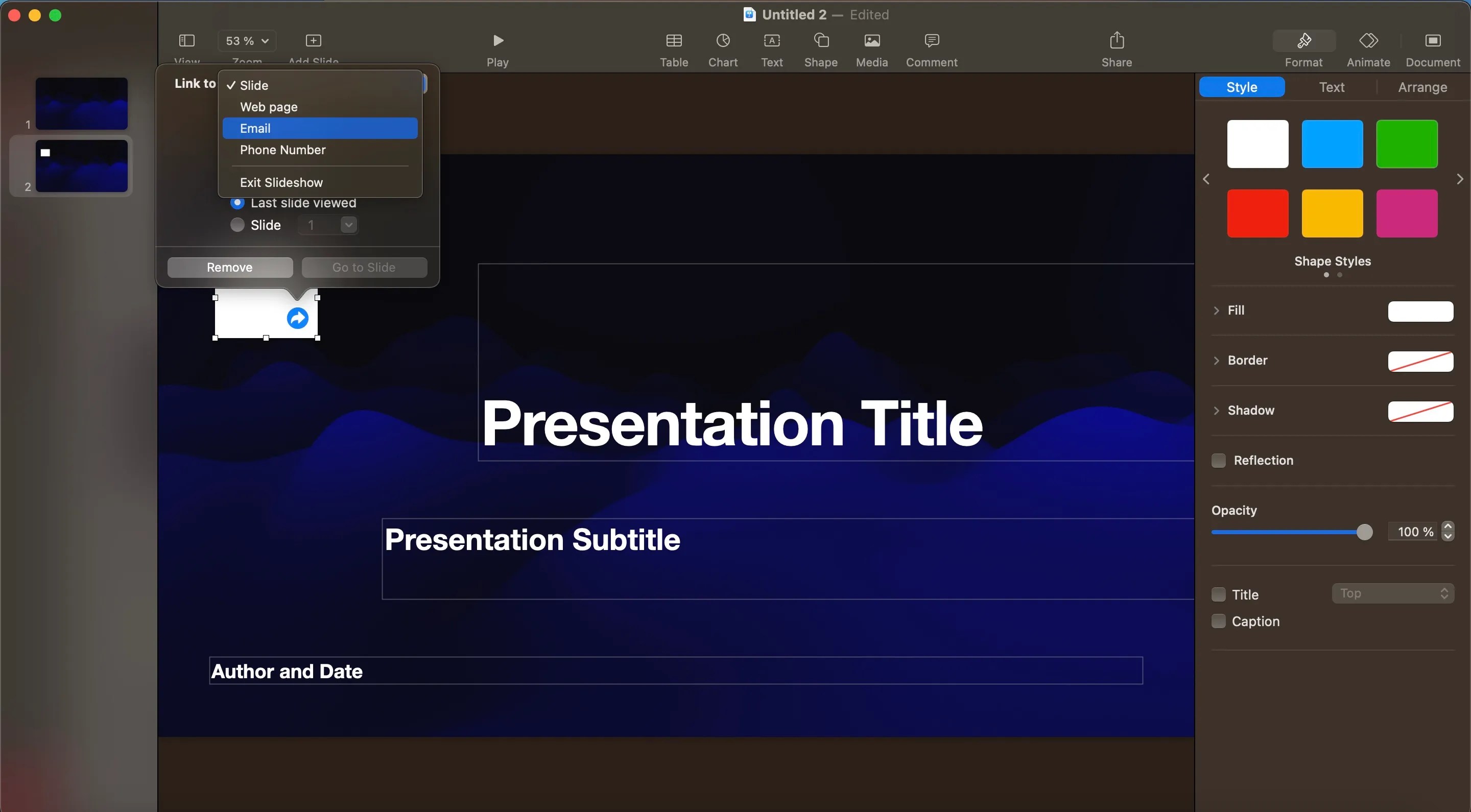Switch to the Animate inspector
The width and height of the screenshot is (1471, 812).
coord(1369,49)
